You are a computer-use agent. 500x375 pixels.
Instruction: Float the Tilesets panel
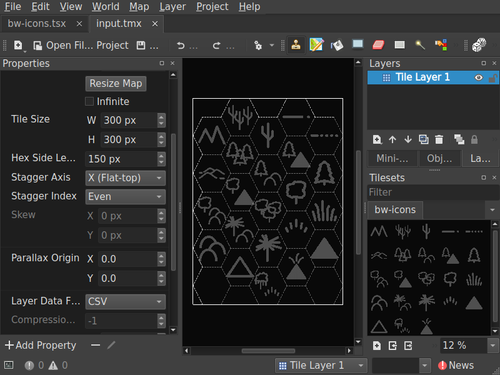click(x=483, y=178)
